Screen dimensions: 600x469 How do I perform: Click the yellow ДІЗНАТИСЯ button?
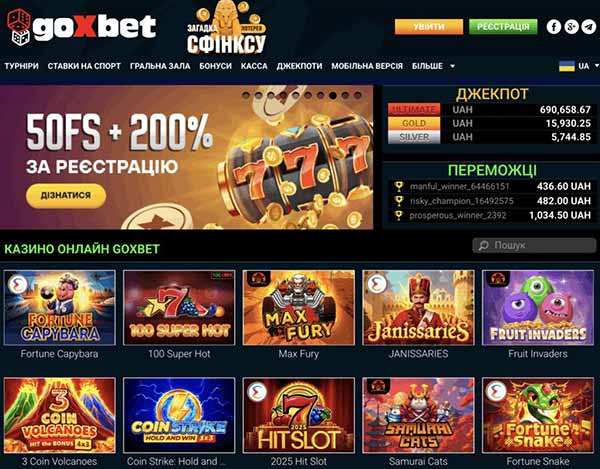[x=66, y=195]
